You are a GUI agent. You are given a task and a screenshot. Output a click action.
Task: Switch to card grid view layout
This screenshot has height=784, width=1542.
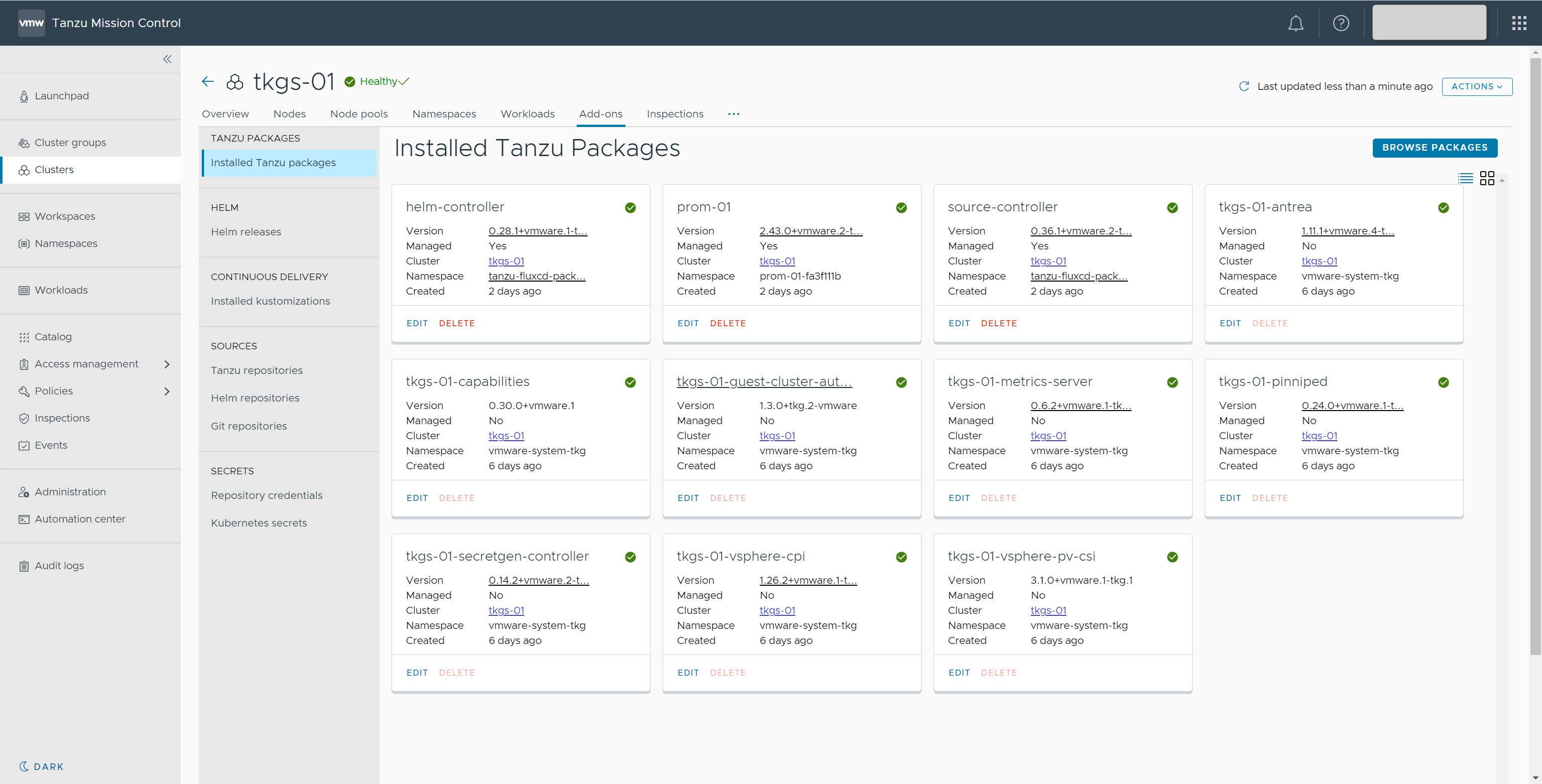pos(1487,178)
